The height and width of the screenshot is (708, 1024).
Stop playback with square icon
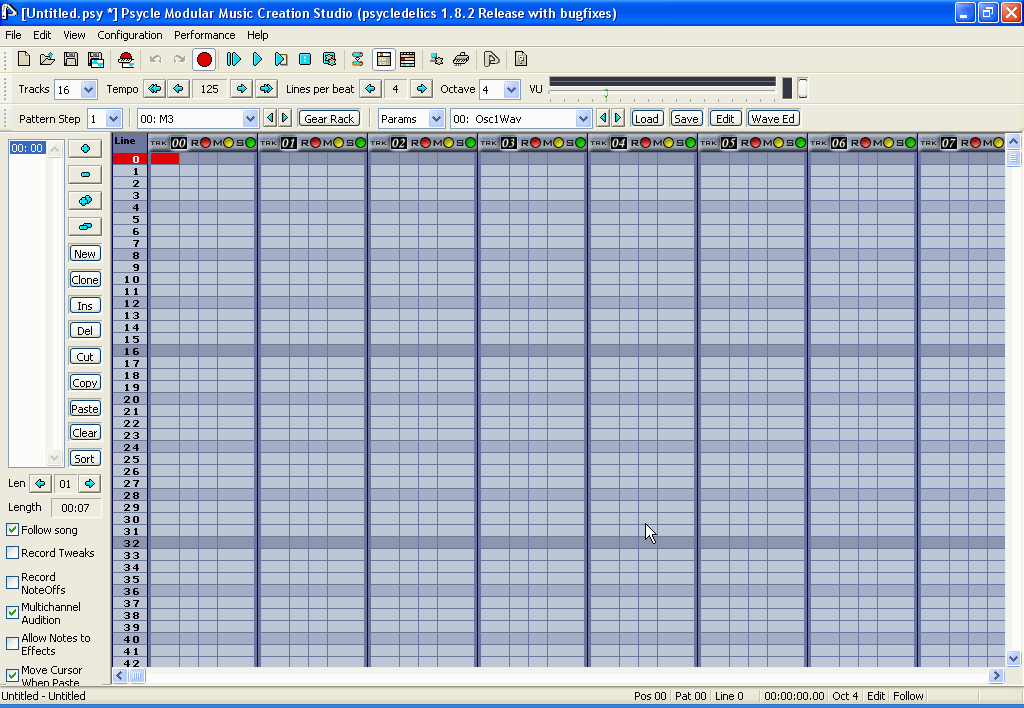coord(305,59)
